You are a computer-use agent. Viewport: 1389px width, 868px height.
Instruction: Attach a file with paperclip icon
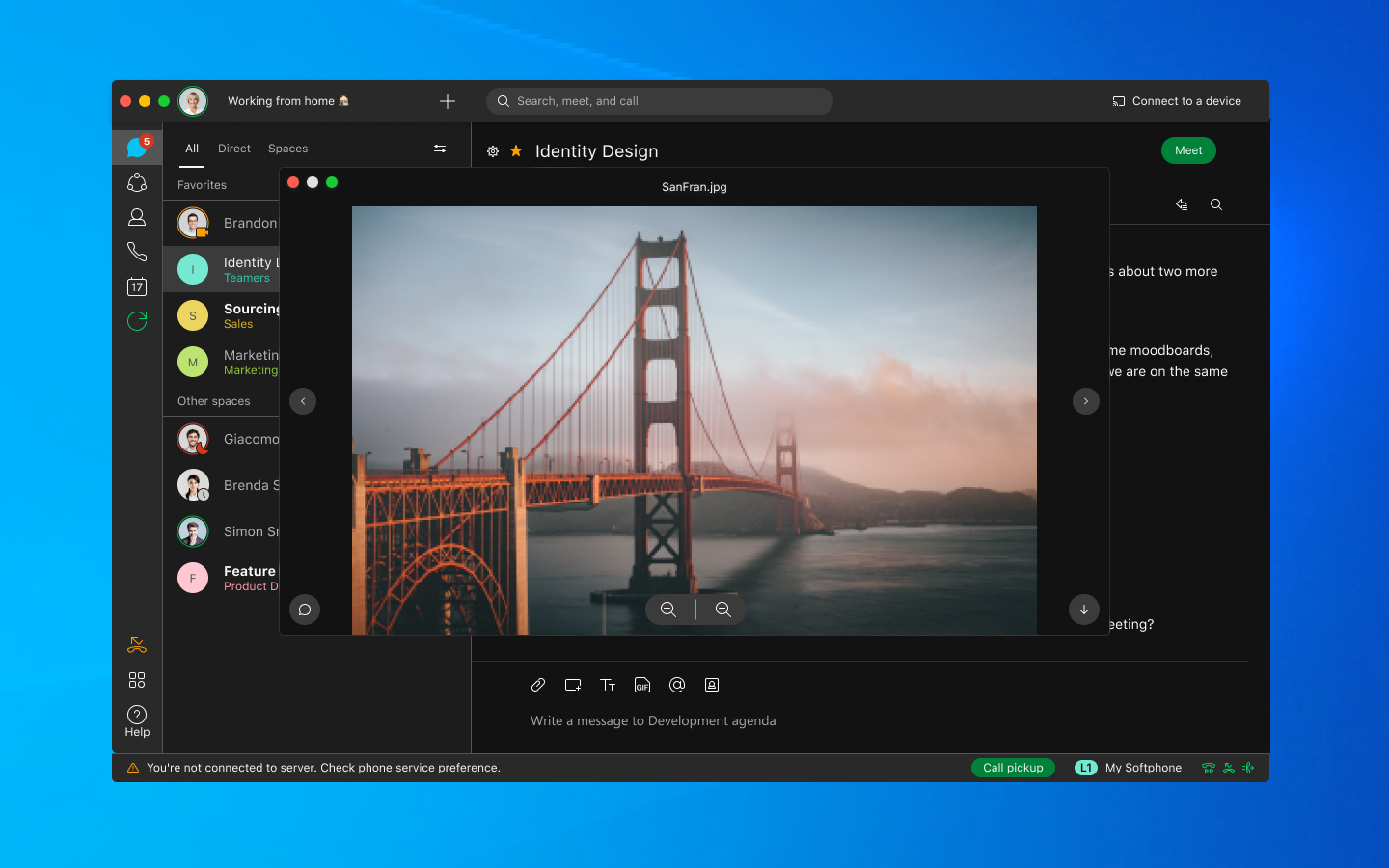click(x=538, y=685)
